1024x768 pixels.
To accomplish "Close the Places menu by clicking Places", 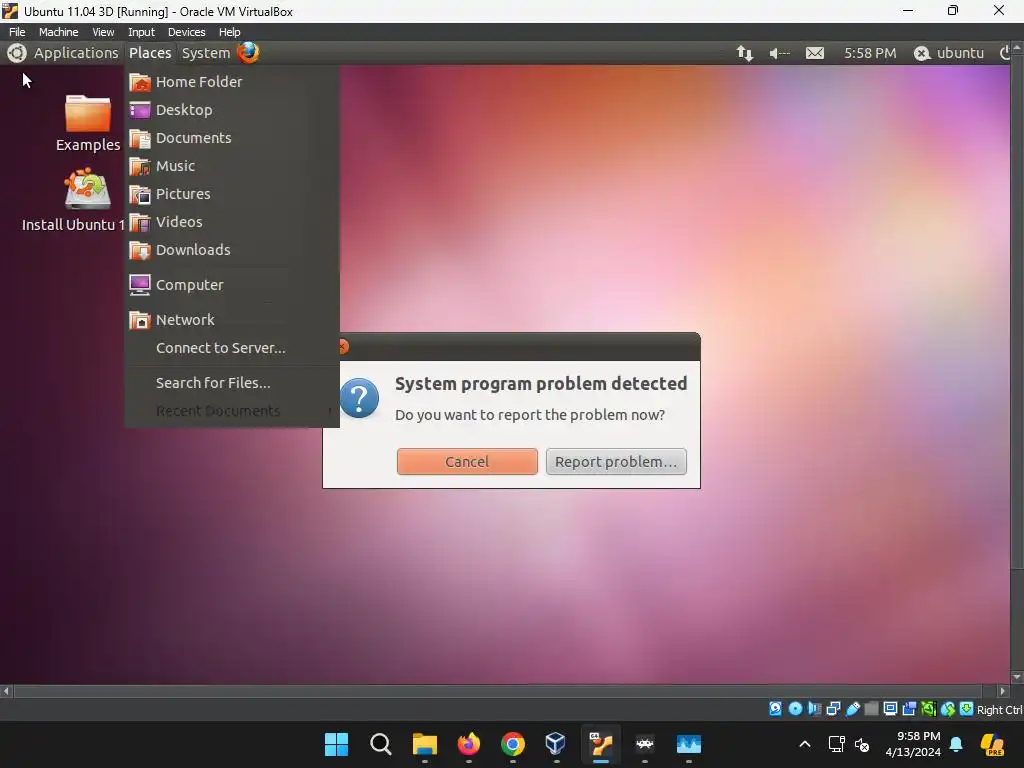I will [x=150, y=53].
